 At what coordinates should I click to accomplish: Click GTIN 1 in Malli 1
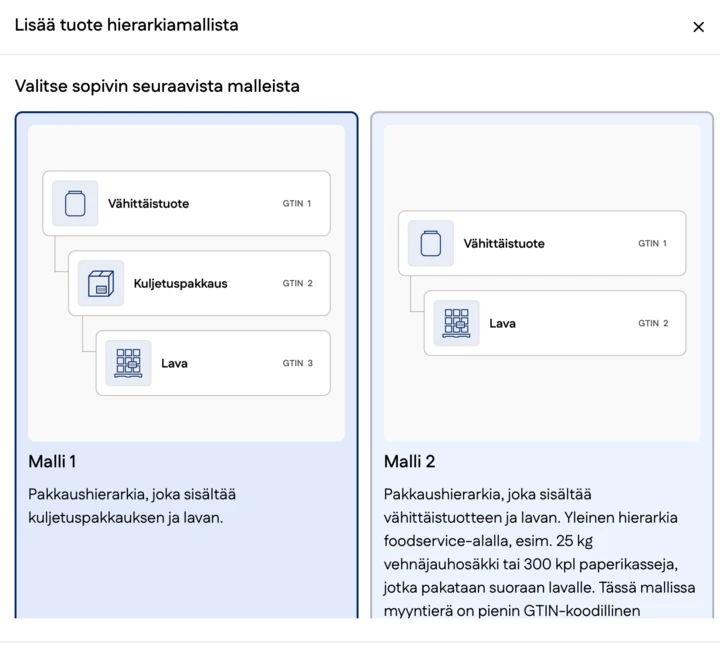(x=297, y=203)
